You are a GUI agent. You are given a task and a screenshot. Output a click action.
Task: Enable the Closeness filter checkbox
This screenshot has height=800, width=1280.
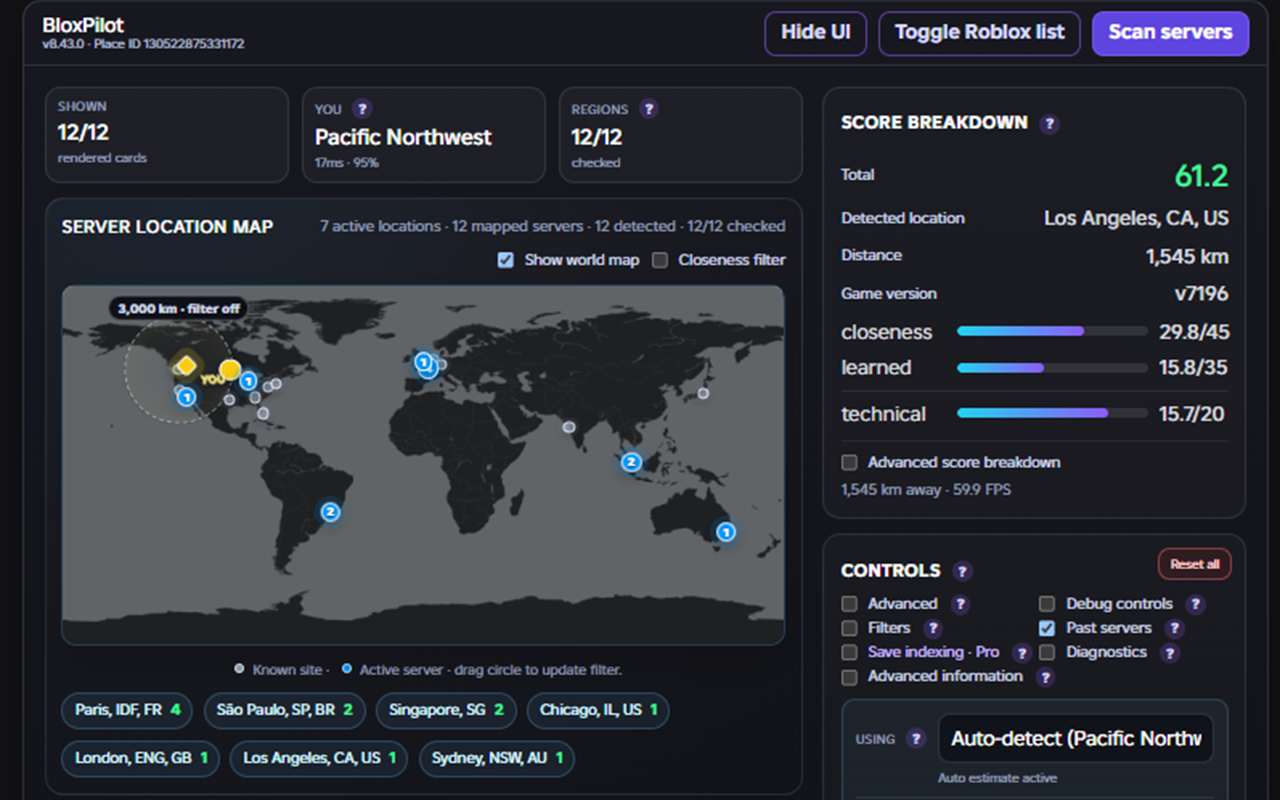point(660,260)
